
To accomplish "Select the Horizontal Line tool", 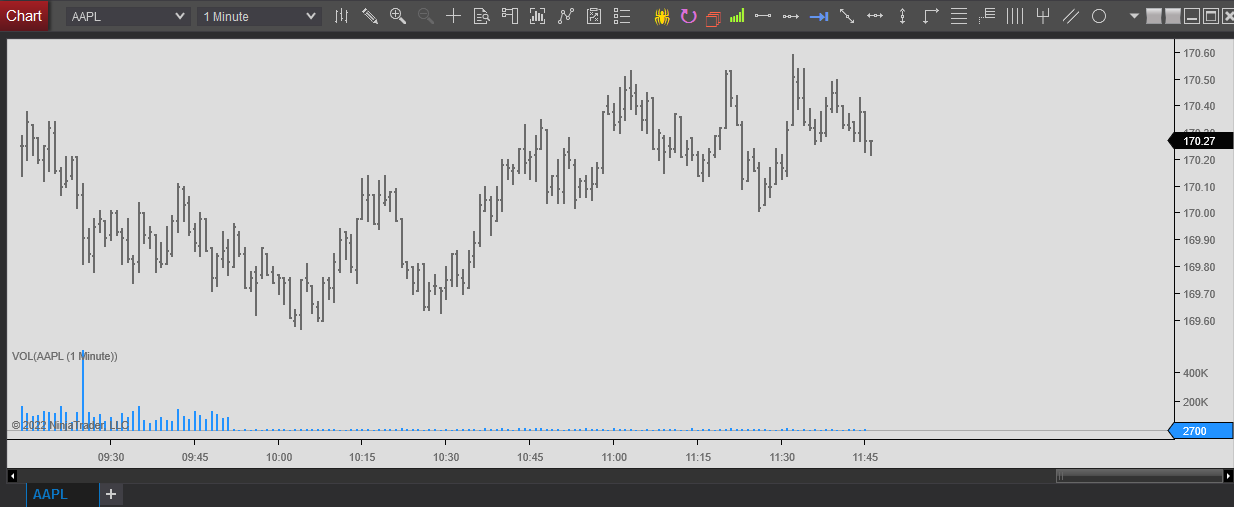I will pos(875,16).
